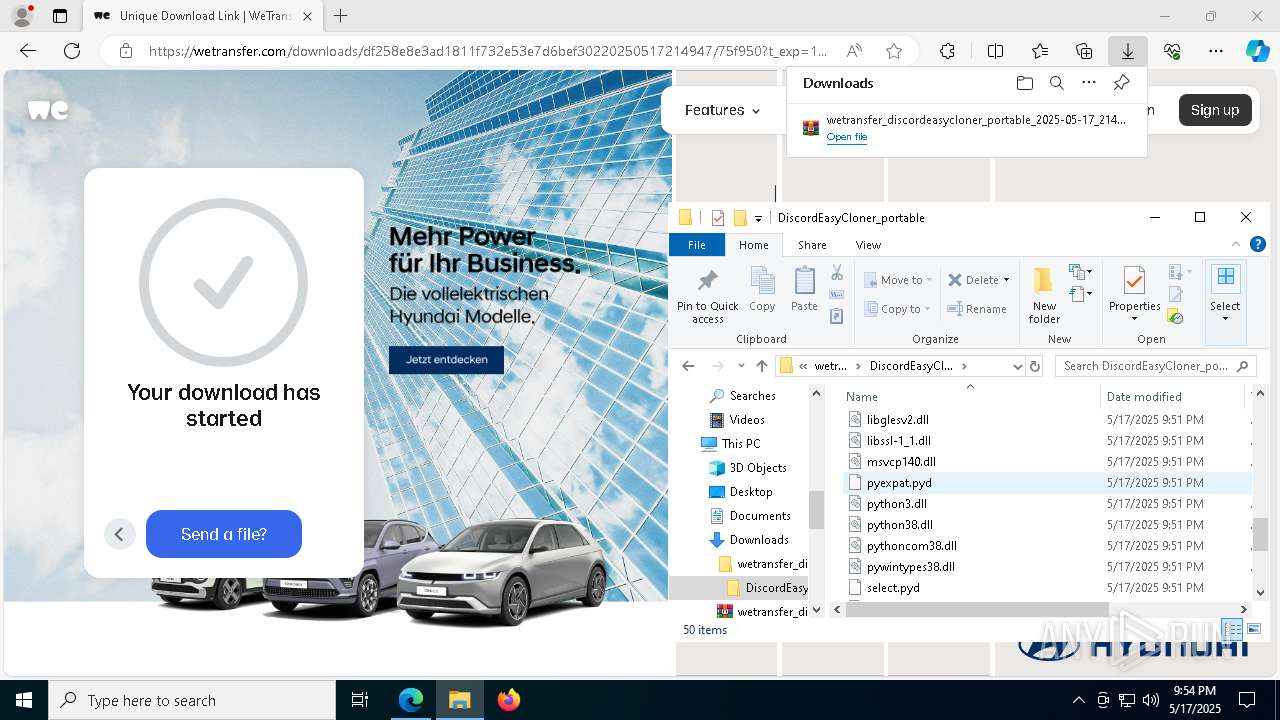Click Copy in the Explorer ribbon
1280x720 pixels.
[x=762, y=290]
